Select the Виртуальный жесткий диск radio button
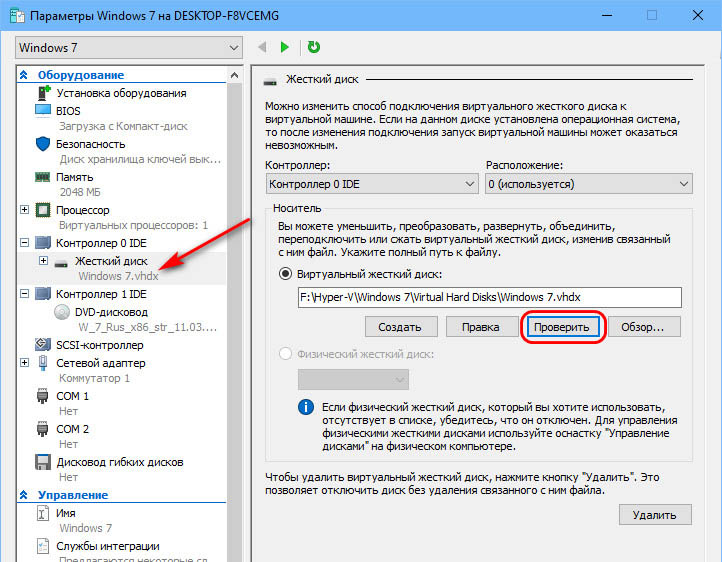The height and width of the screenshot is (562, 722). (x=285, y=274)
